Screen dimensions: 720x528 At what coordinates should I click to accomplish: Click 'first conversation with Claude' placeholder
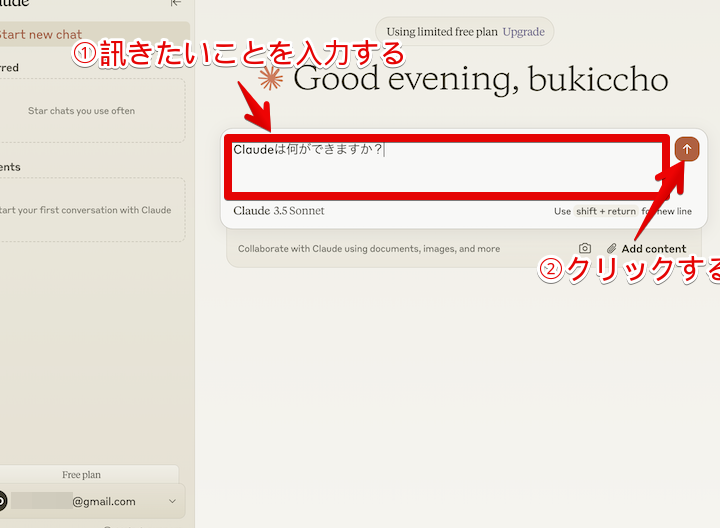(85, 210)
